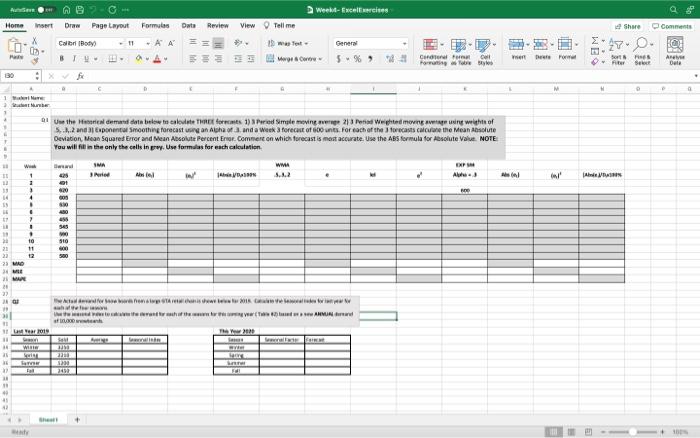The width and height of the screenshot is (700, 438).
Task: Apply the yellow fill color swatch
Action: pos(139,58)
